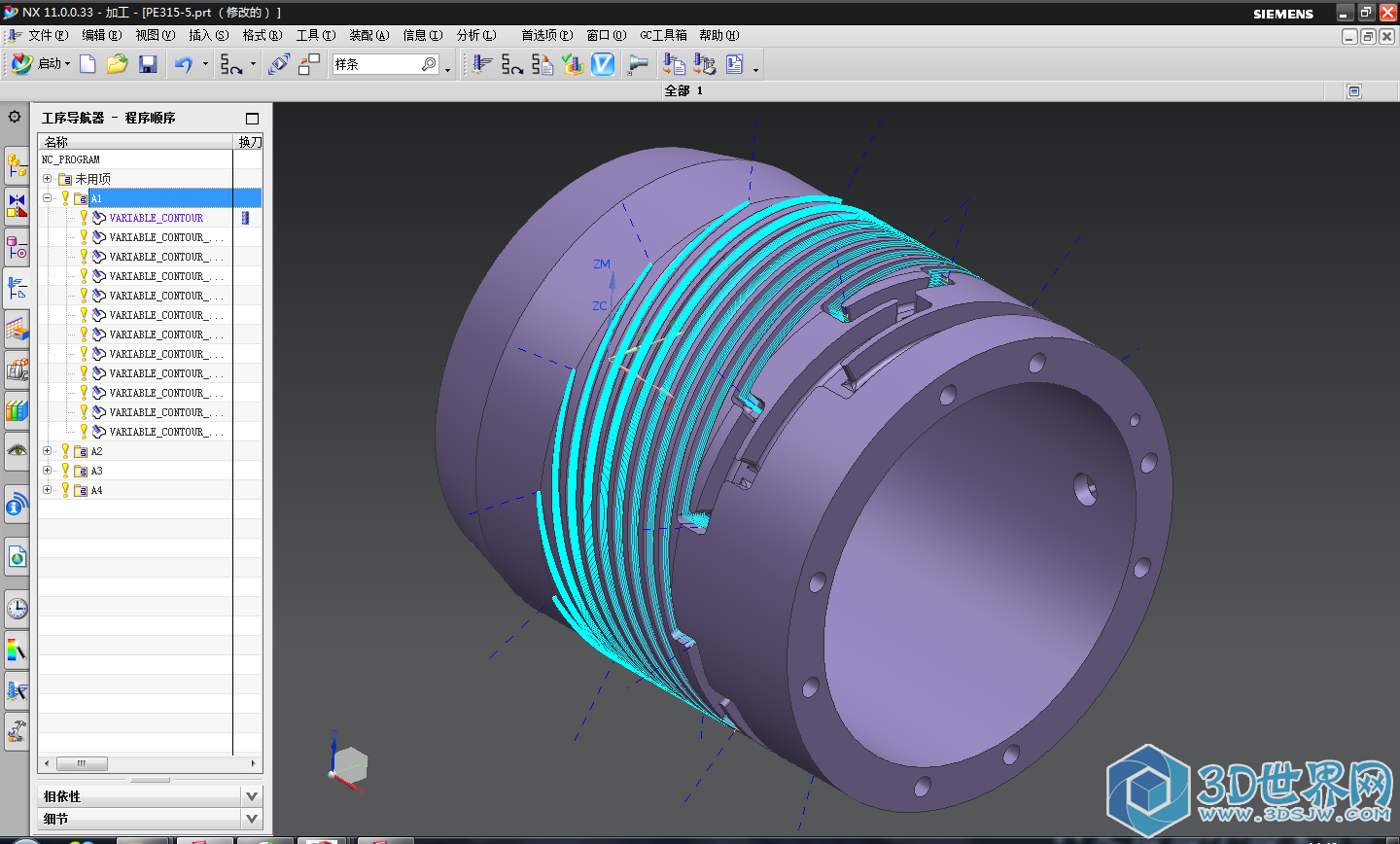Click the navigator horizontal scrollbar thumb
The height and width of the screenshot is (844, 1400).
[82, 764]
